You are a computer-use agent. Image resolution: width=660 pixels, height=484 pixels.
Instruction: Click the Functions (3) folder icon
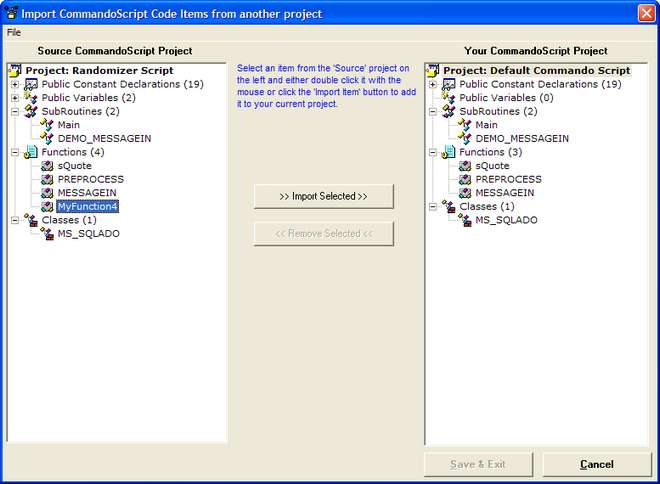[x=449, y=152]
